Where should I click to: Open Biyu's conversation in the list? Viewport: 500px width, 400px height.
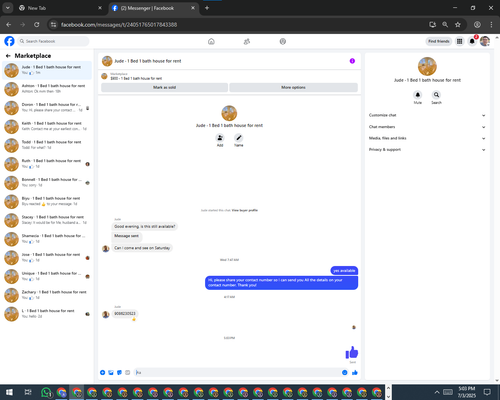pyautogui.click(x=47, y=201)
